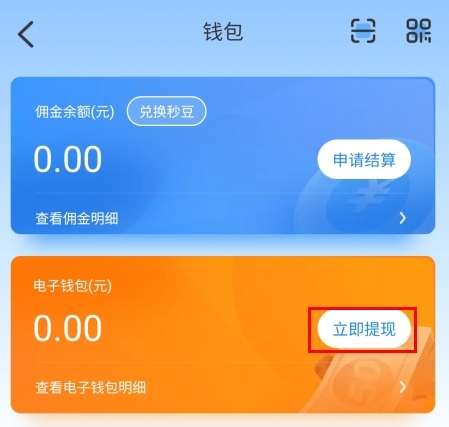Click the 立即提现 button
The width and height of the screenshot is (449, 427).
click(364, 329)
